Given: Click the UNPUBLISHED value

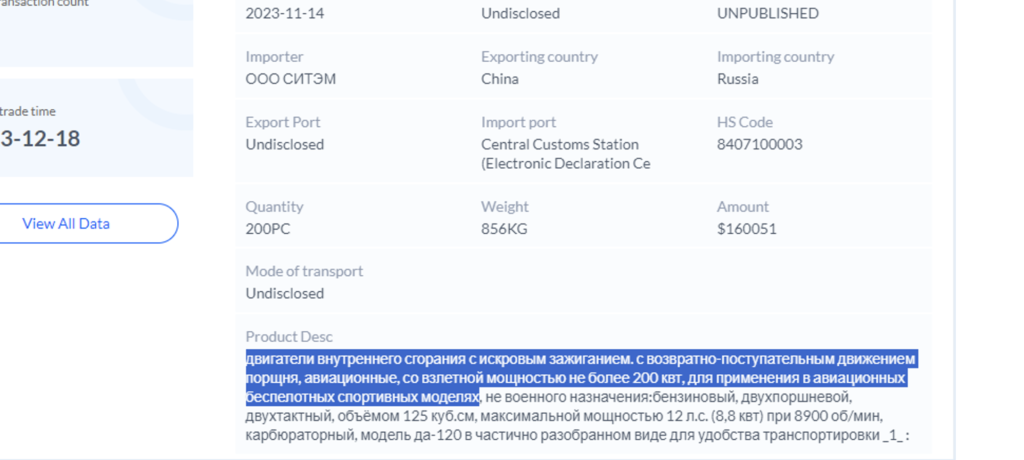Looking at the screenshot, I should pos(767,14).
